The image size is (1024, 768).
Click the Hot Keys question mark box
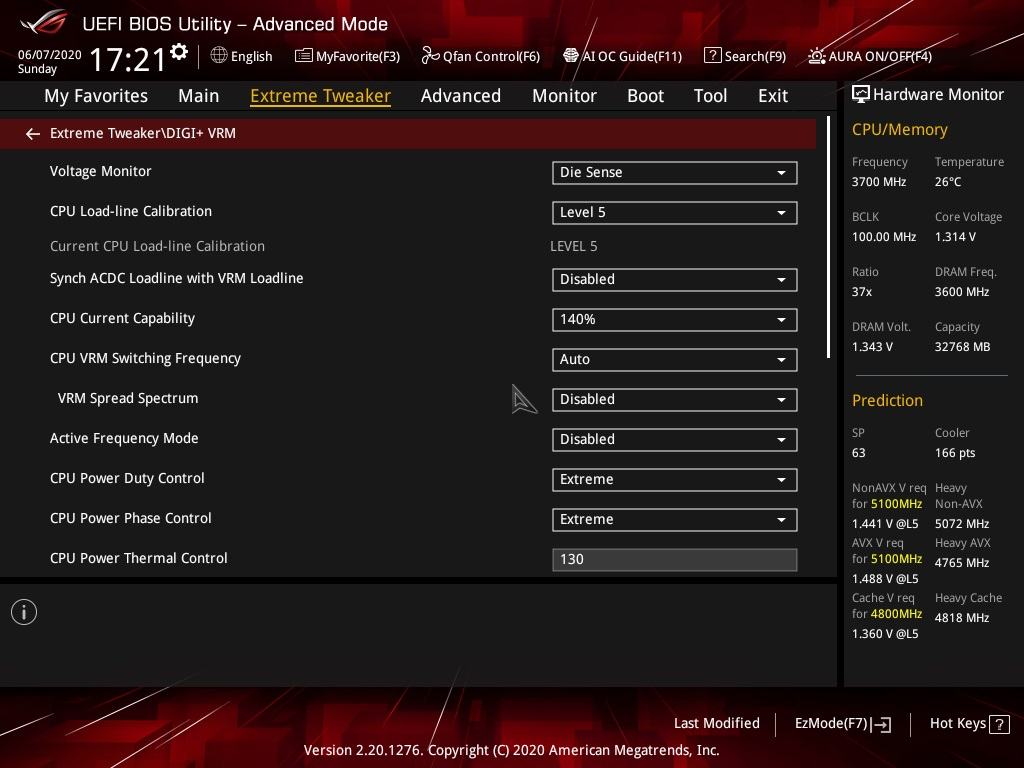(999, 724)
